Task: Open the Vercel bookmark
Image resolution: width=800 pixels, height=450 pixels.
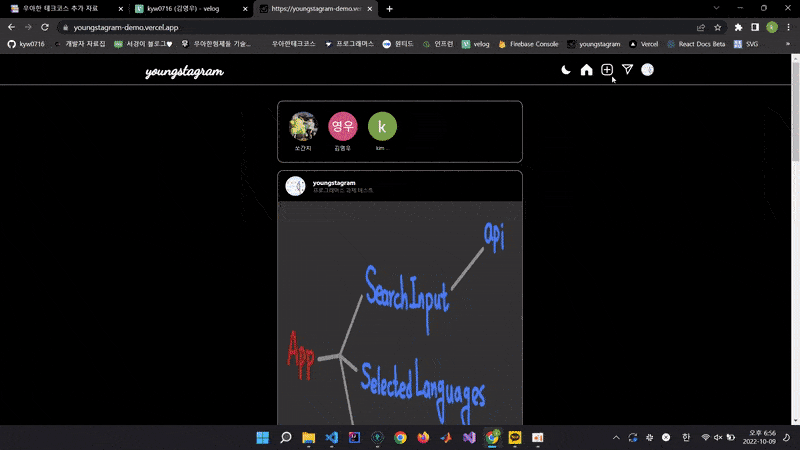Action: point(643,44)
